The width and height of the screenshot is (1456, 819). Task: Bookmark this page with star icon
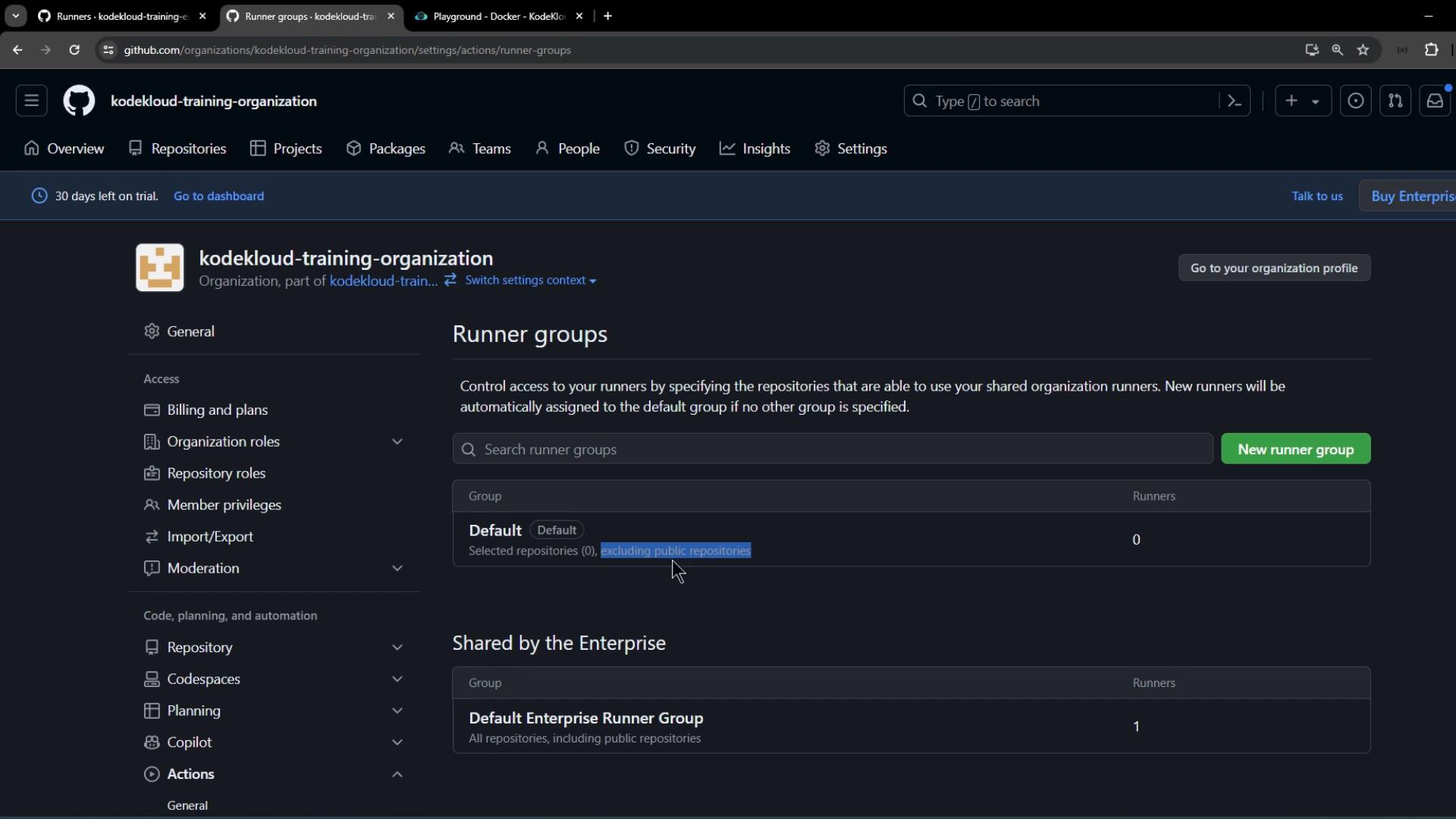(1363, 50)
